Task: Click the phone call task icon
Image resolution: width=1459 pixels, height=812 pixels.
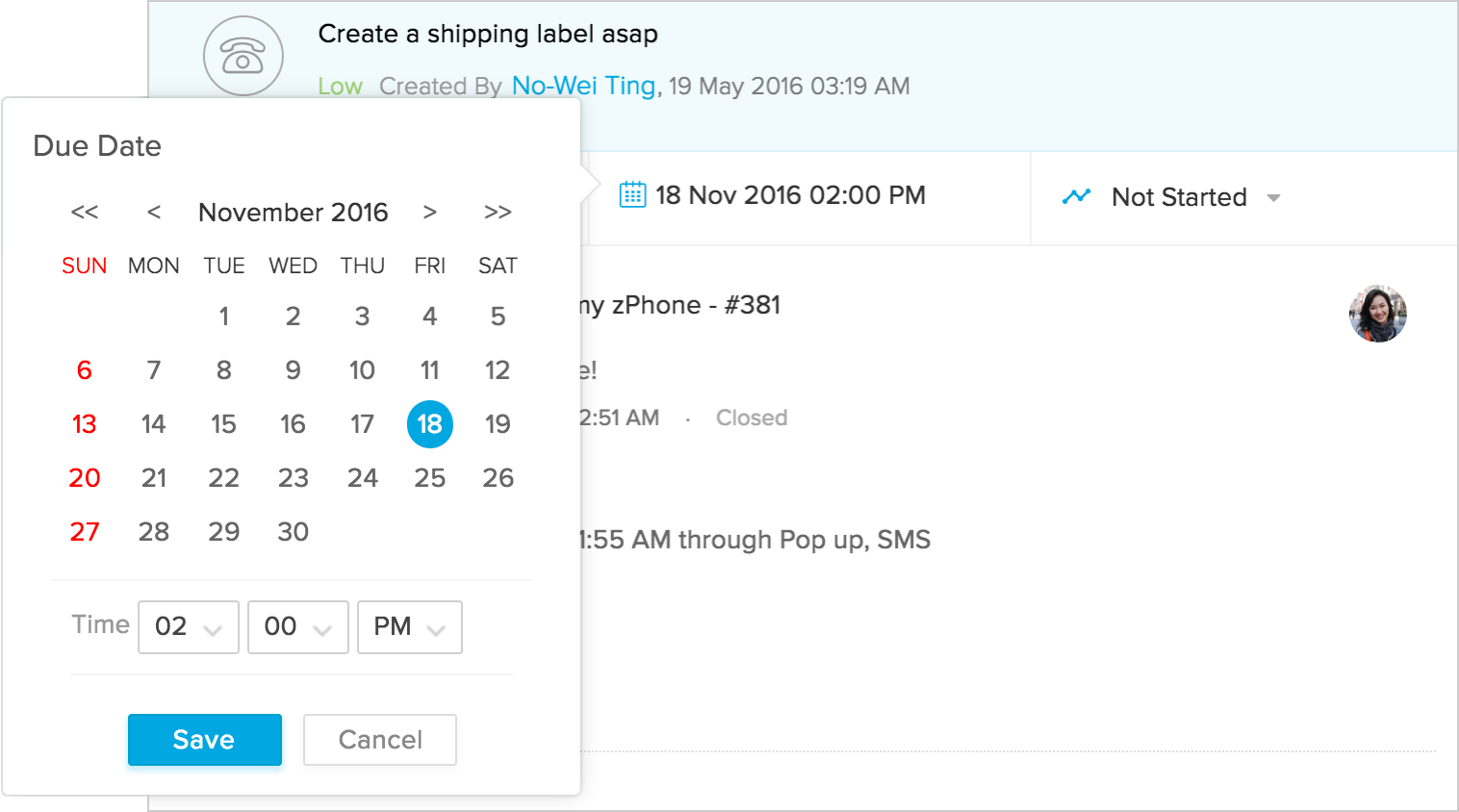Action: click(243, 57)
